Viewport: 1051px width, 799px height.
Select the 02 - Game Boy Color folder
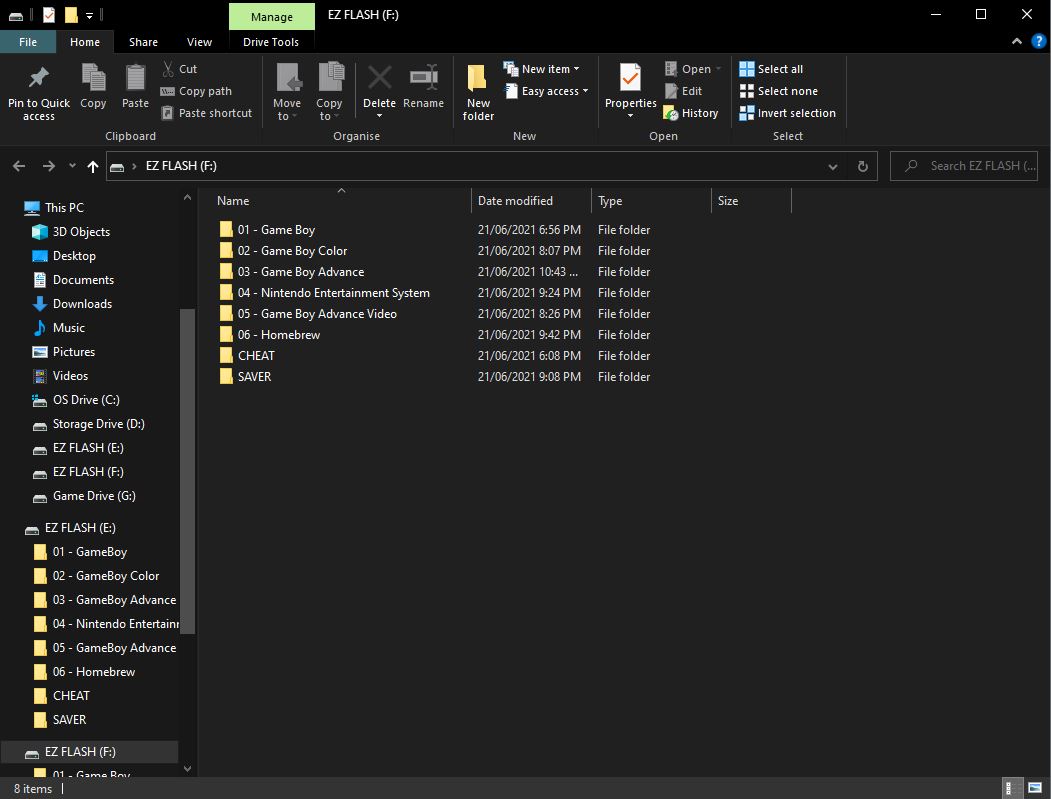tap(283, 250)
